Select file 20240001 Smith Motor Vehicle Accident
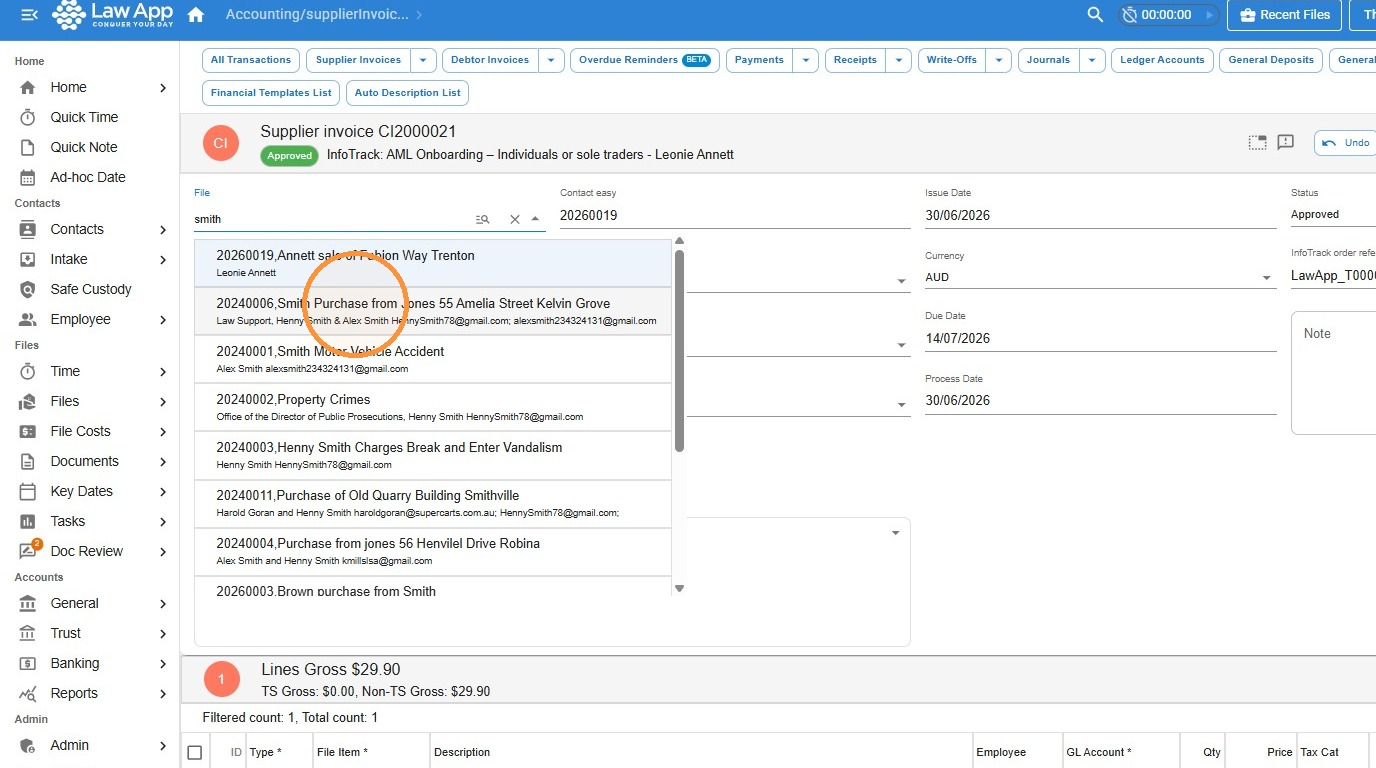The height and width of the screenshot is (768, 1376). click(x=433, y=359)
